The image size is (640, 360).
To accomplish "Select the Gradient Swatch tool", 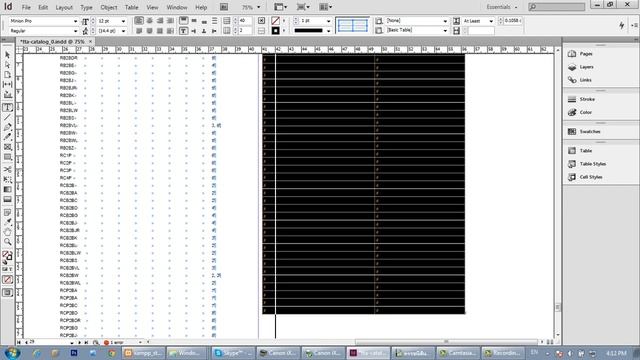I will [7, 189].
